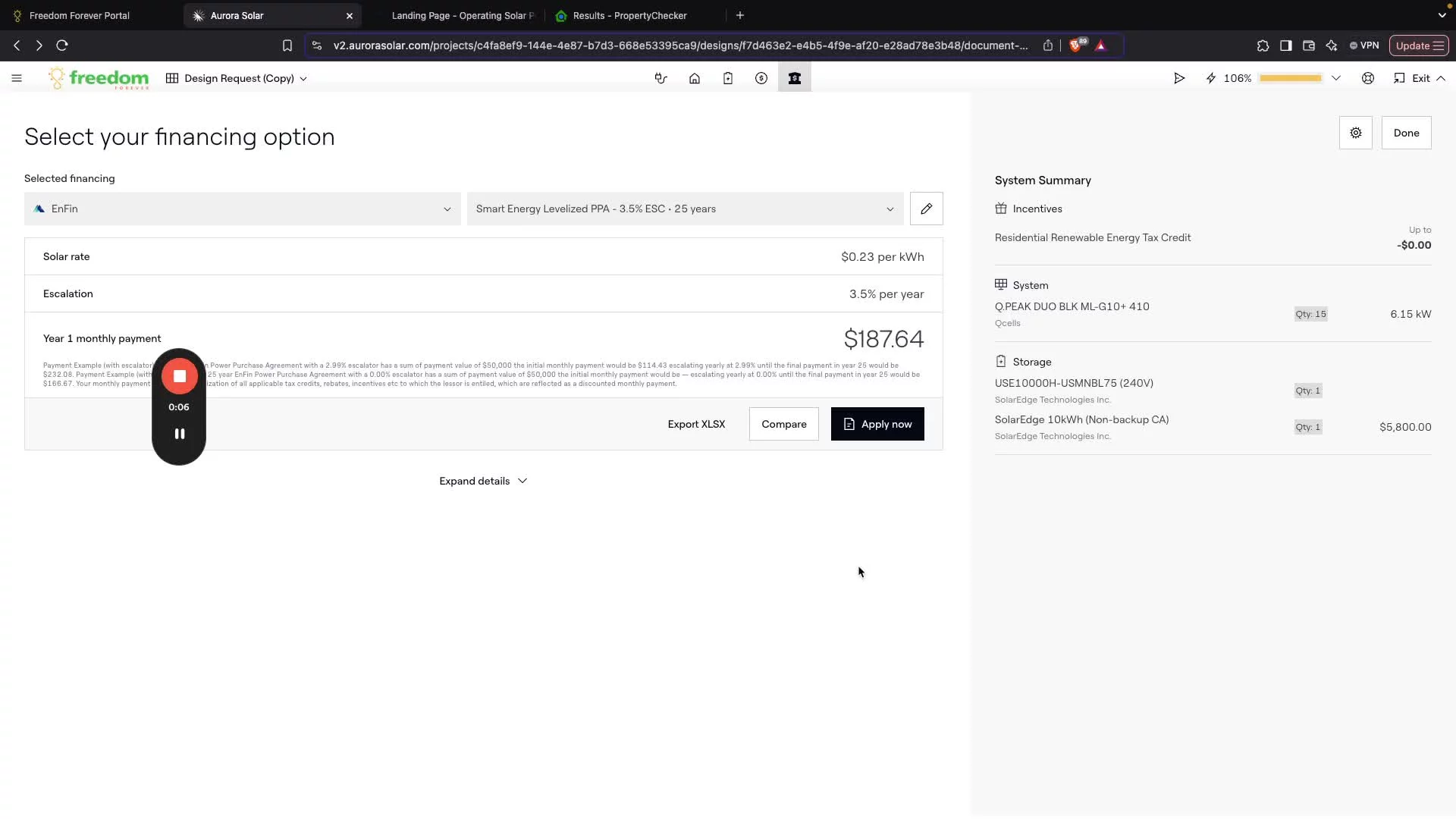The width and height of the screenshot is (1456, 819).
Task: Click the 3.5% per year escalation value
Action: (886, 293)
